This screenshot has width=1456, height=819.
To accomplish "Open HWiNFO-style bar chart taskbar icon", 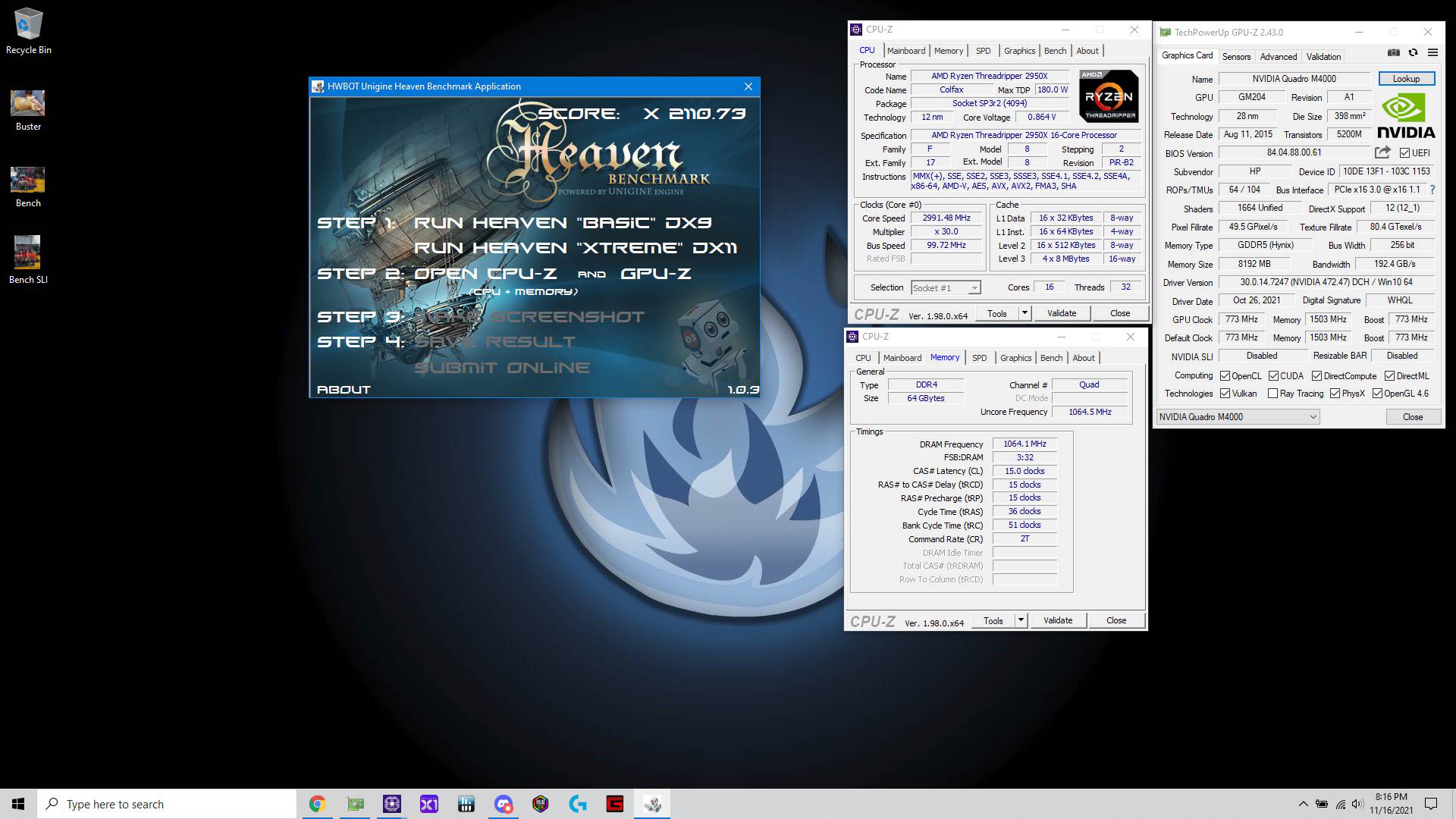I will coord(466,804).
